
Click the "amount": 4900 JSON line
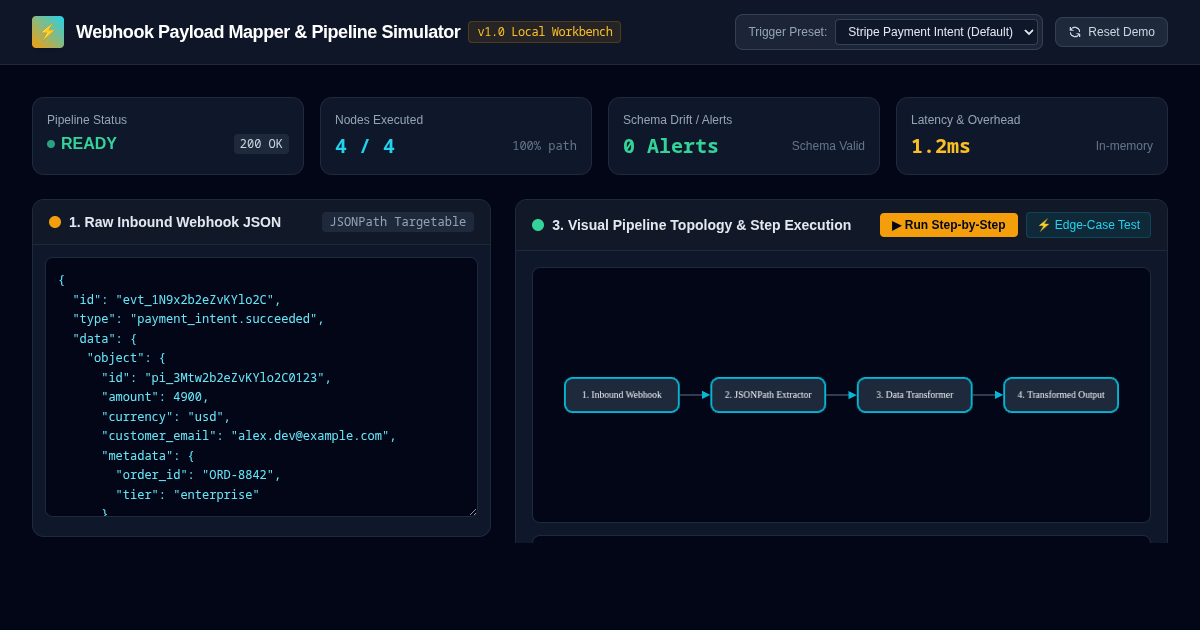click(x=155, y=397)
